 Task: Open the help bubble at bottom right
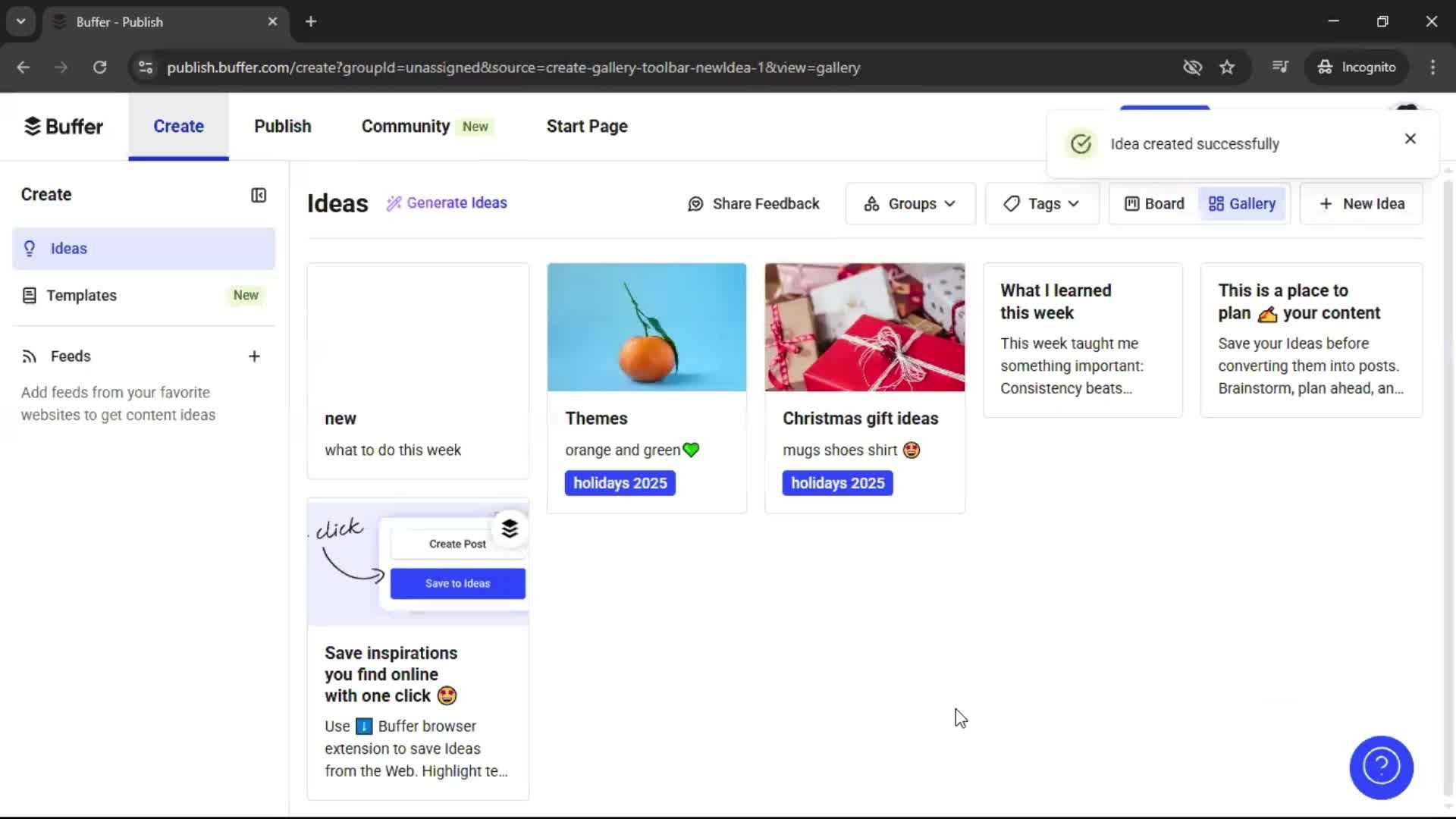[x=1380, y=767]
